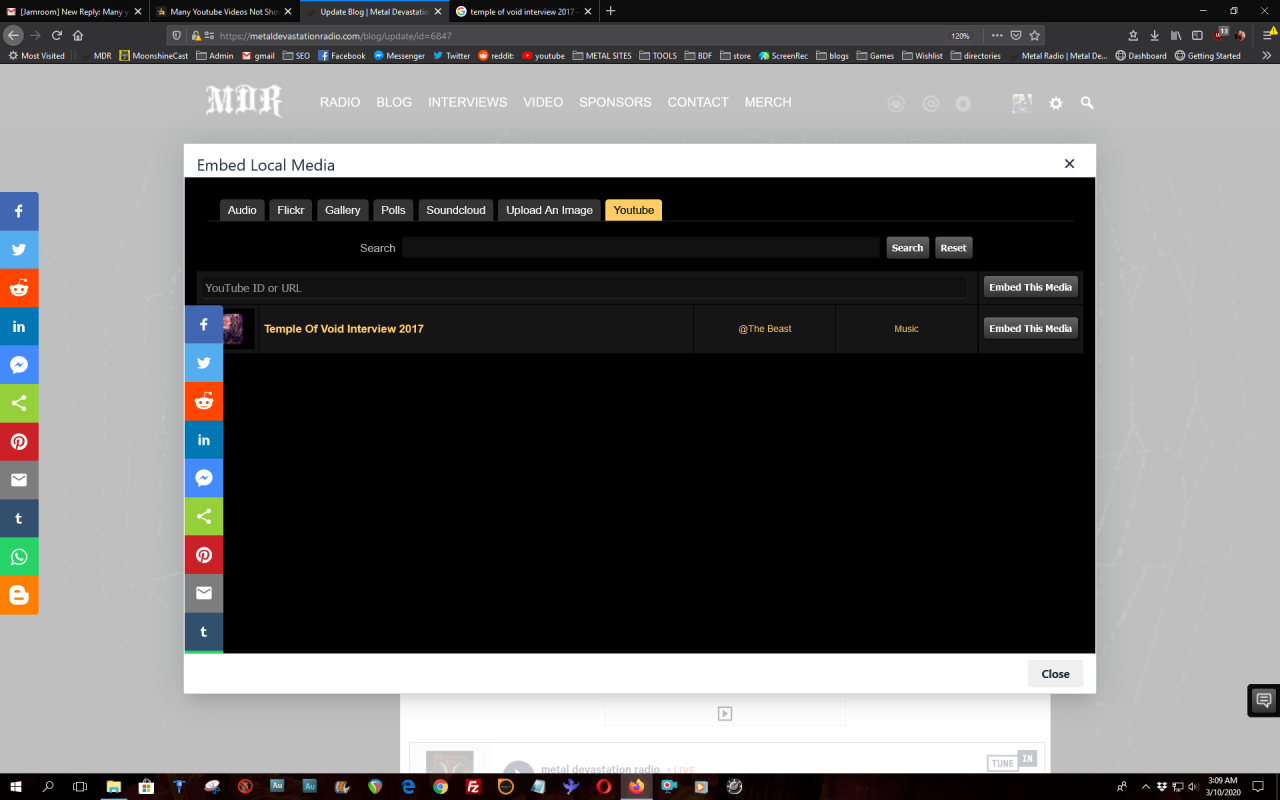
Task: Switch to the Soundcloud tab
Action: pos(456,210)
